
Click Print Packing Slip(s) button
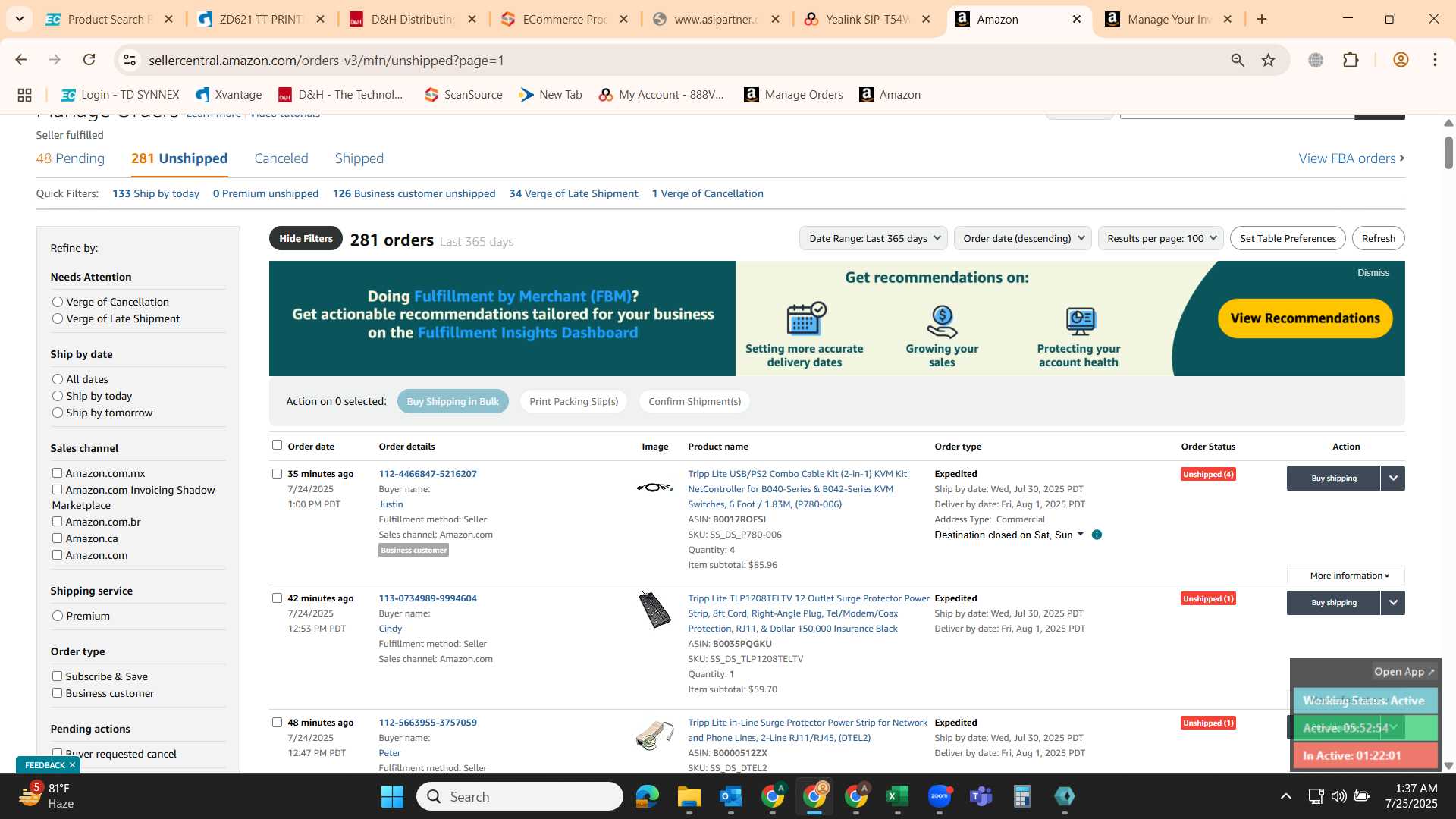pos(574,401)
